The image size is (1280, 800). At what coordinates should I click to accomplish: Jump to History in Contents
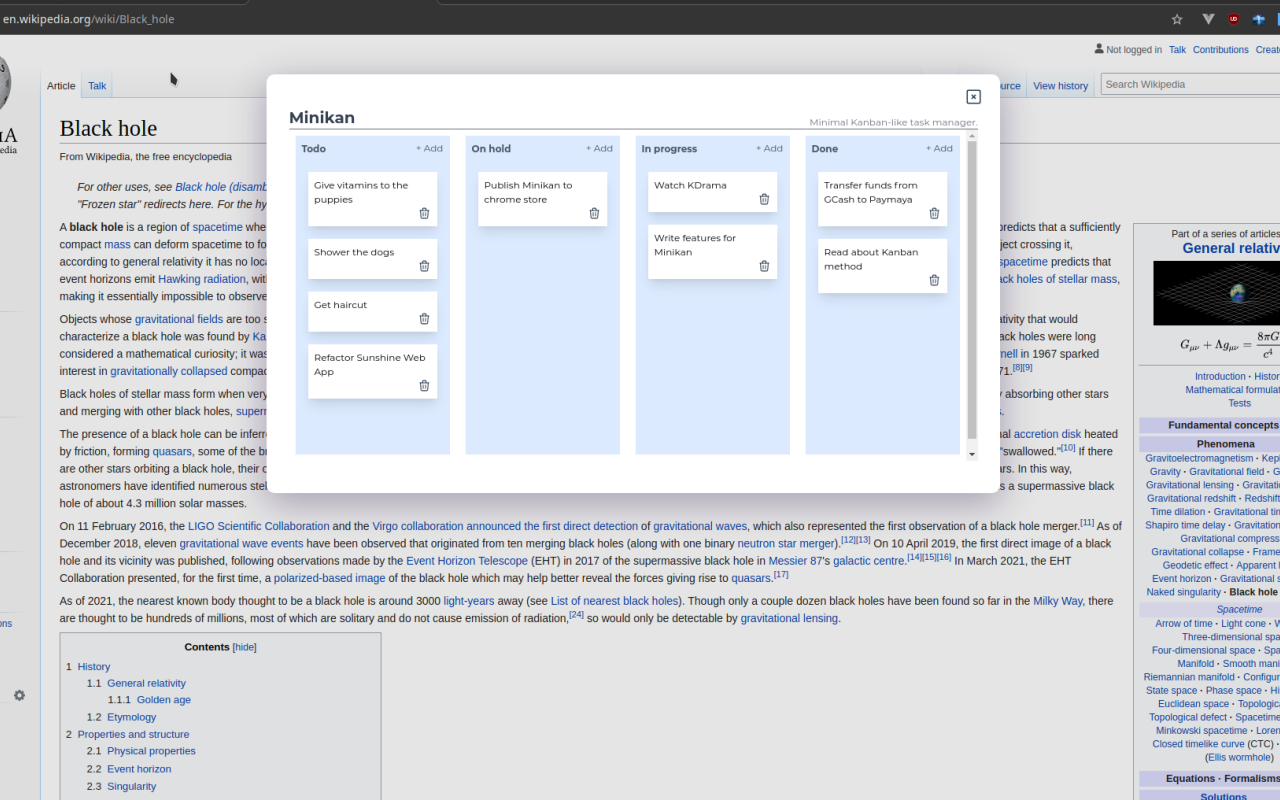(94, 667)
